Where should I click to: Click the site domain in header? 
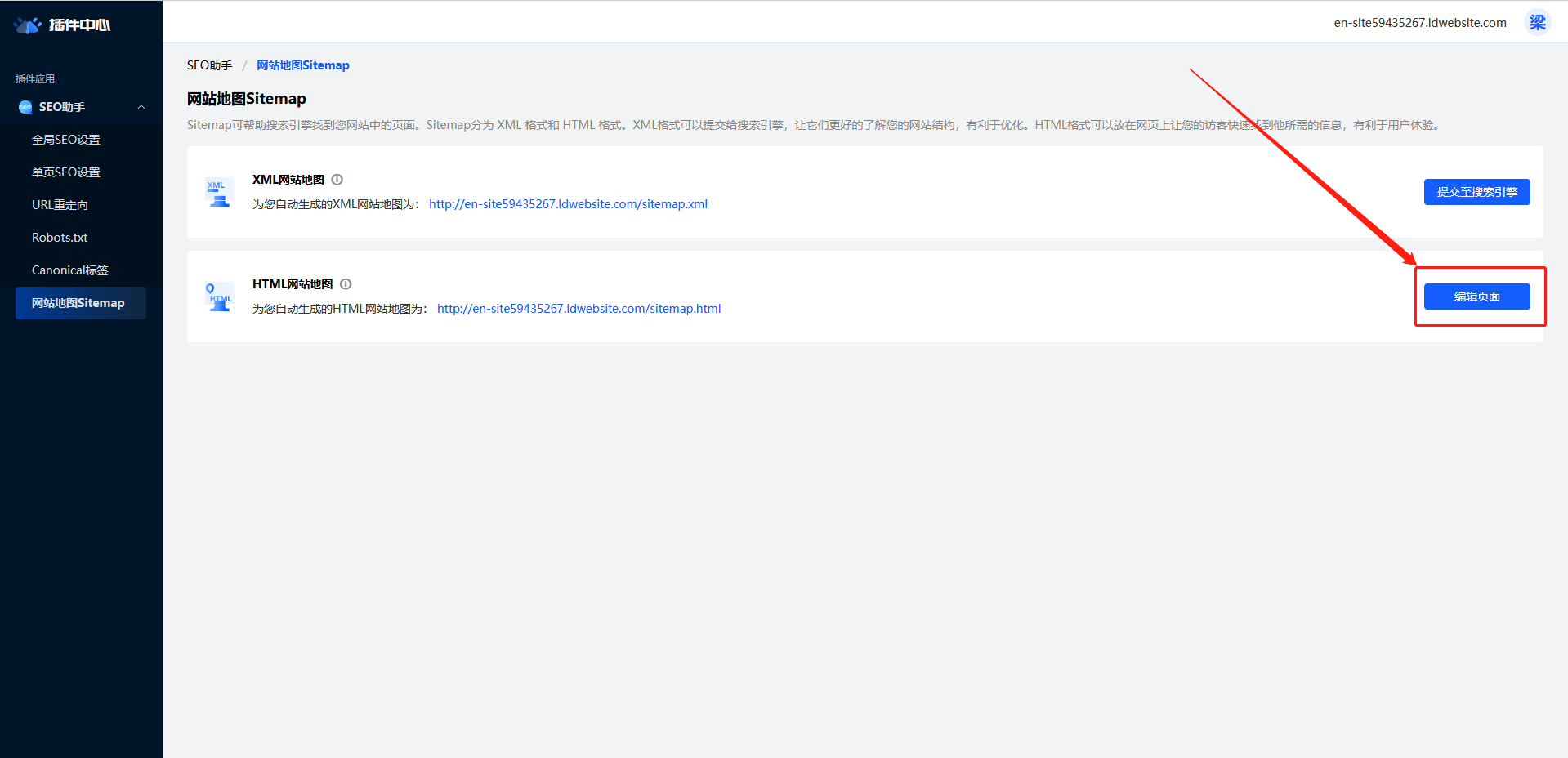point(1419,23)
